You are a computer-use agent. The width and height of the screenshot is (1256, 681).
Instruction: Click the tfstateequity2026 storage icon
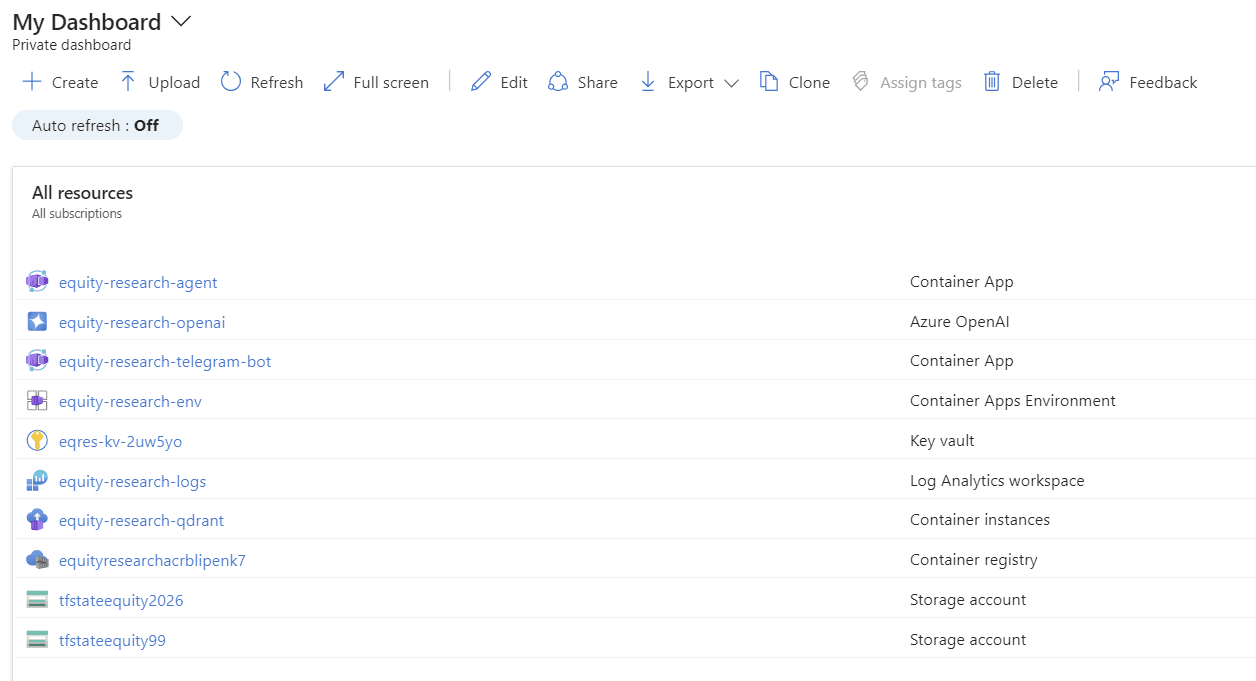(37, 600)
